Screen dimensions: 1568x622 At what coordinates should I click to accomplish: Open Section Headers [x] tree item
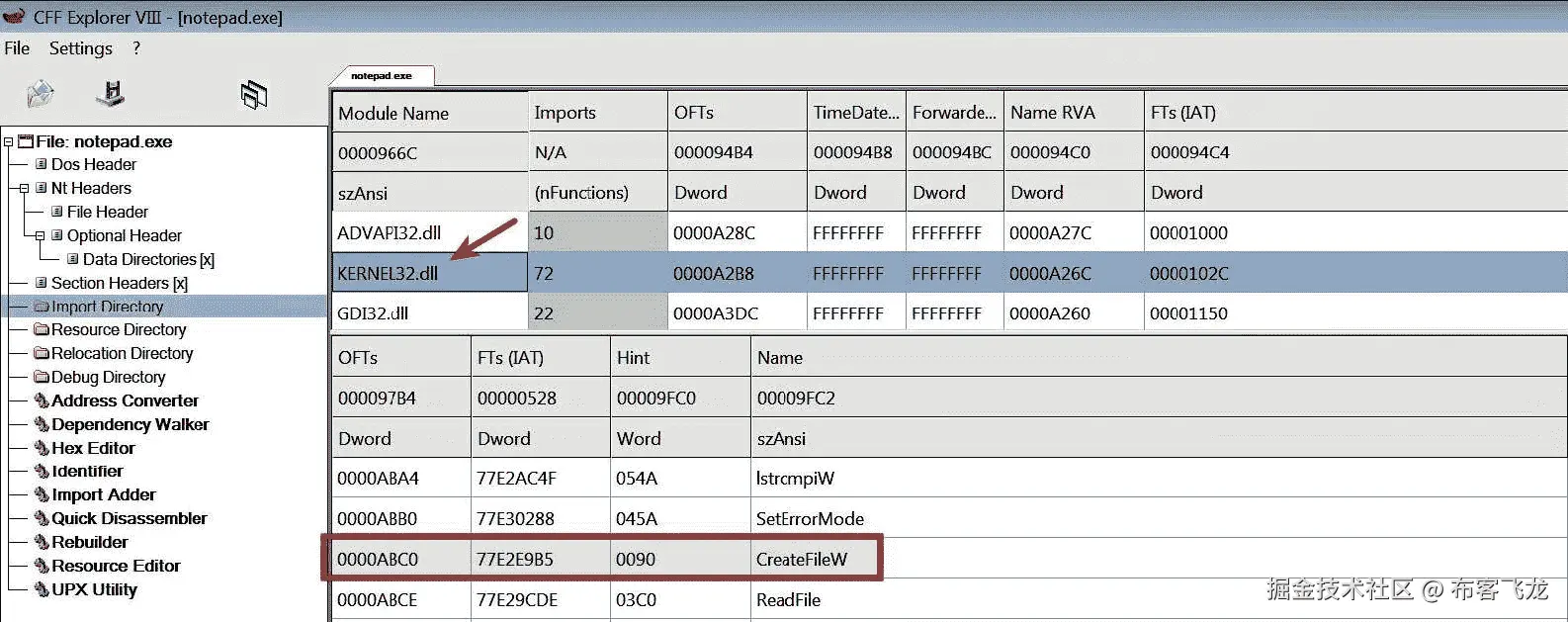(x=120, y=283)
